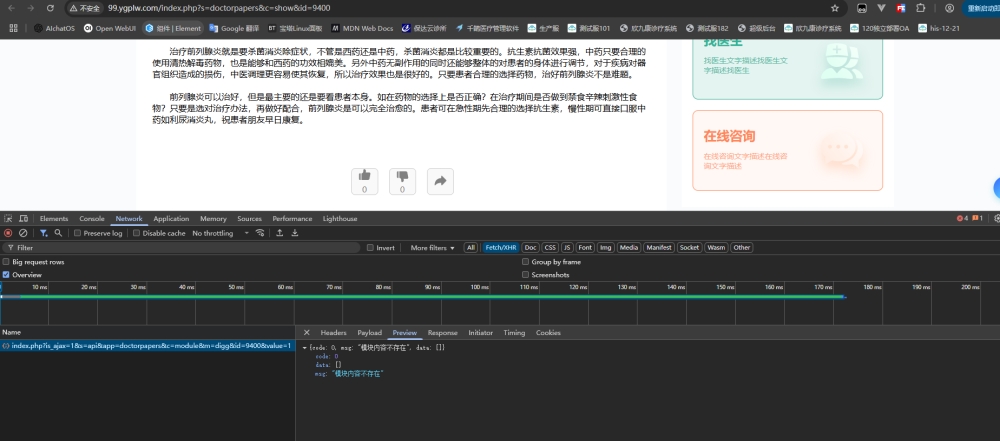The height and width of the screenshot is (441, 1000).
Task: Open the Initiator tab of the request
Action: tap(480, 333)
